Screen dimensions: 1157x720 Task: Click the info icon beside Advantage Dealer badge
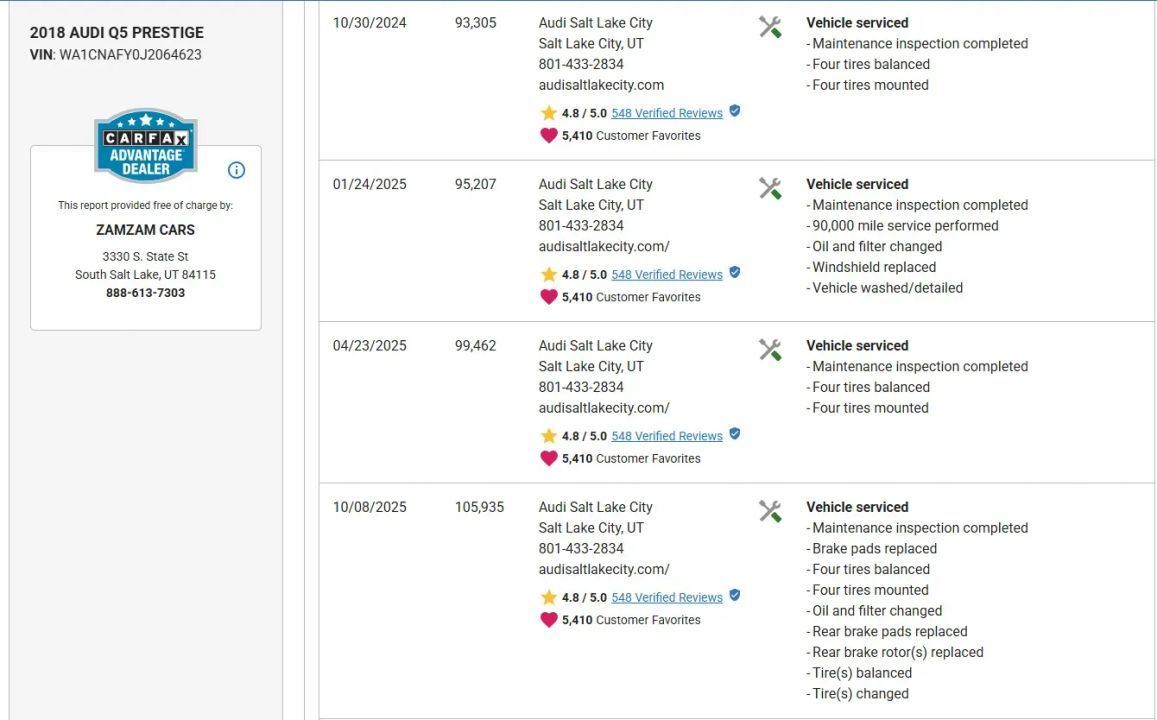tap(236, 170)
